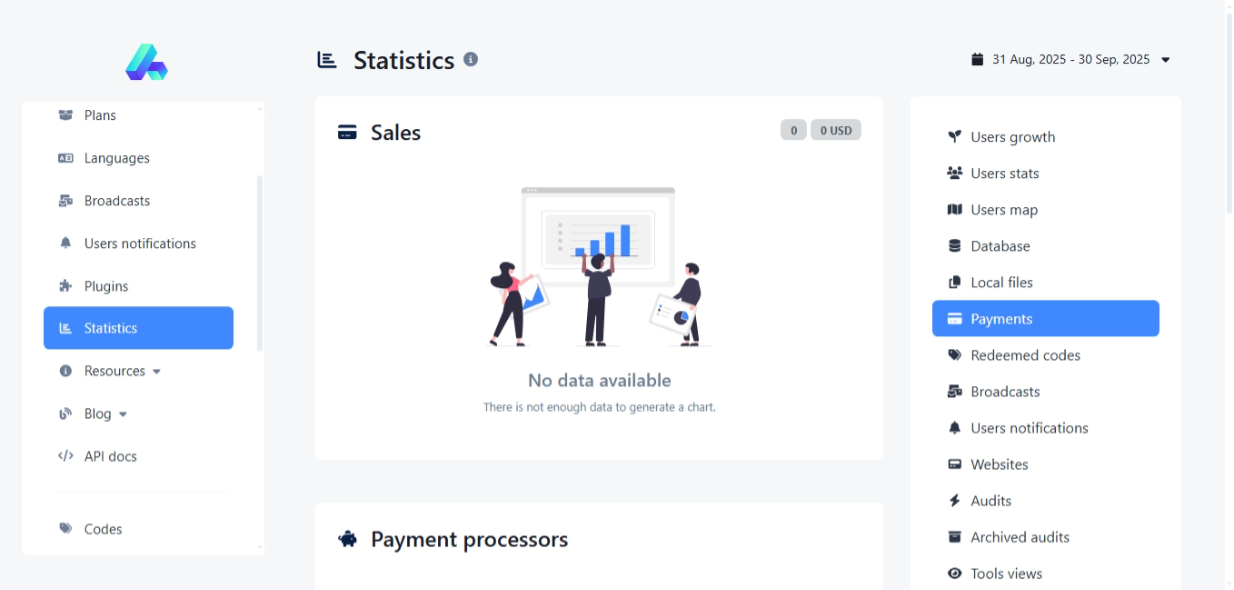This screenshot has width=1234, height=590.
Task: Open Broadcasts in the left sidebar
Action: pyautogui.click(x=116, y=201)
